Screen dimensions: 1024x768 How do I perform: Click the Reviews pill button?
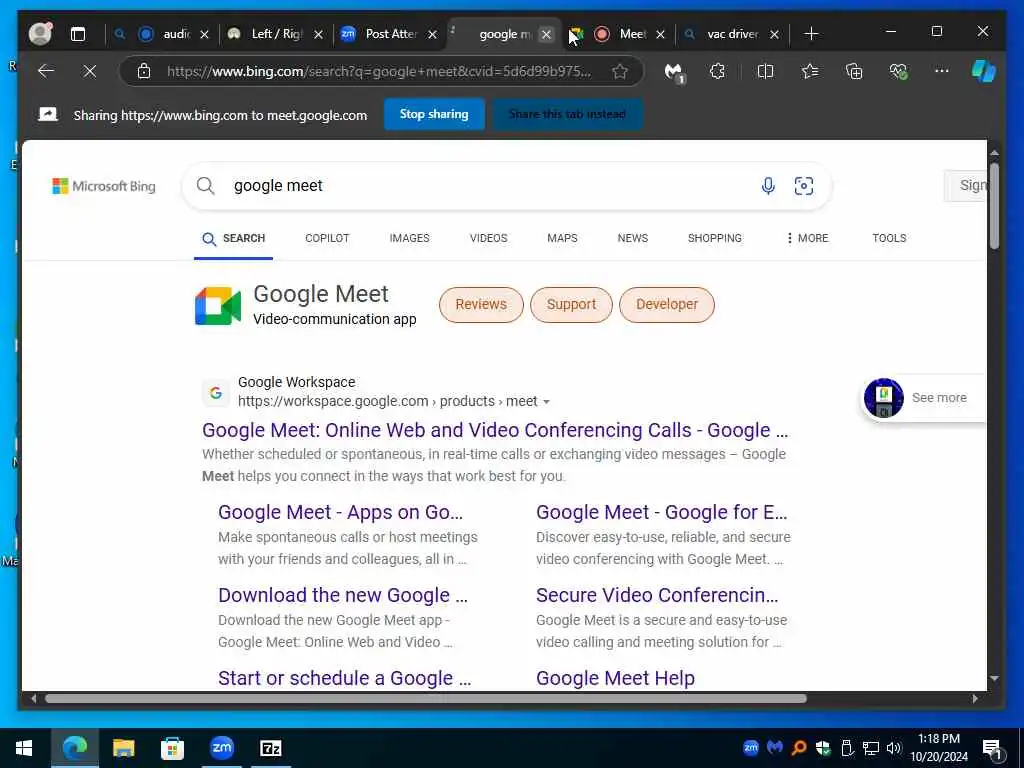tap(481, 304)
